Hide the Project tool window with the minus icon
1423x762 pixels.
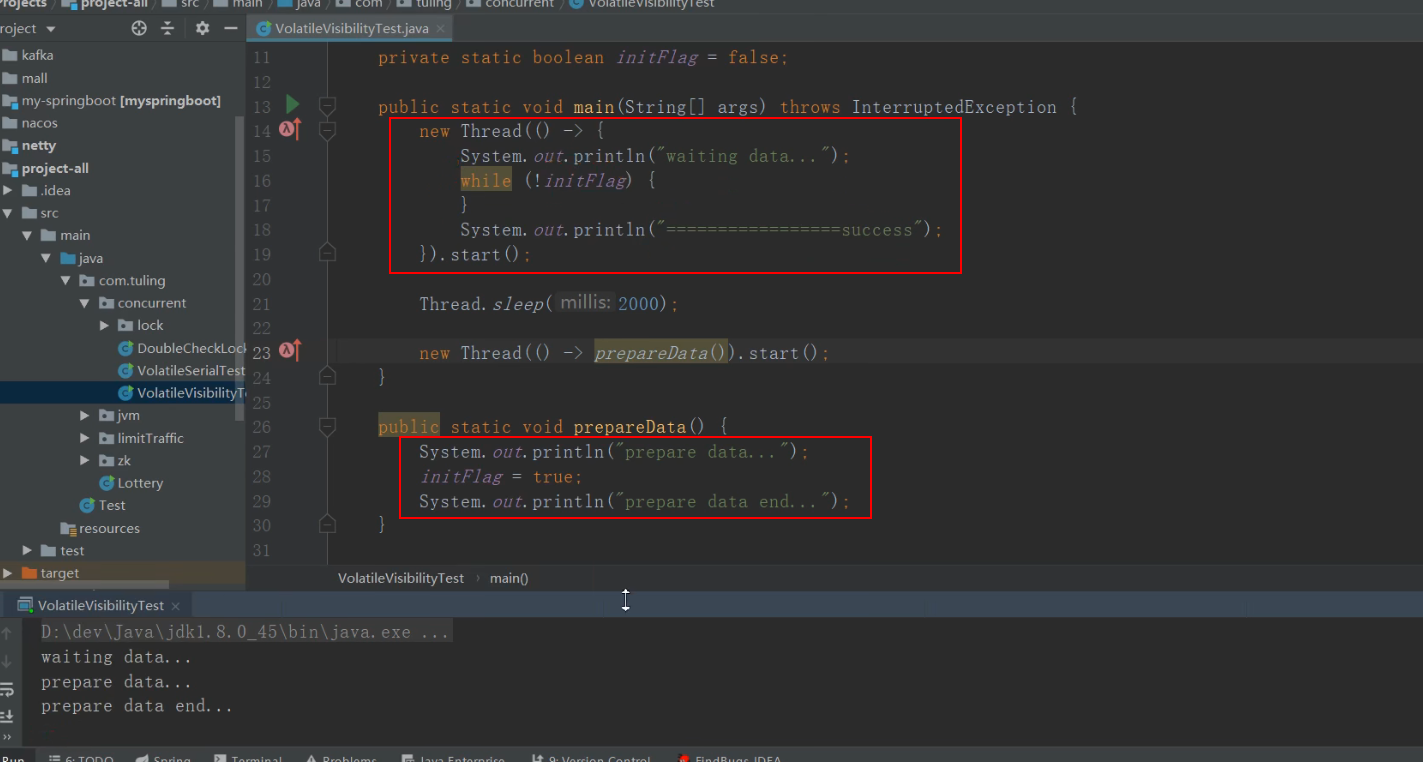[x=229, y=28]
